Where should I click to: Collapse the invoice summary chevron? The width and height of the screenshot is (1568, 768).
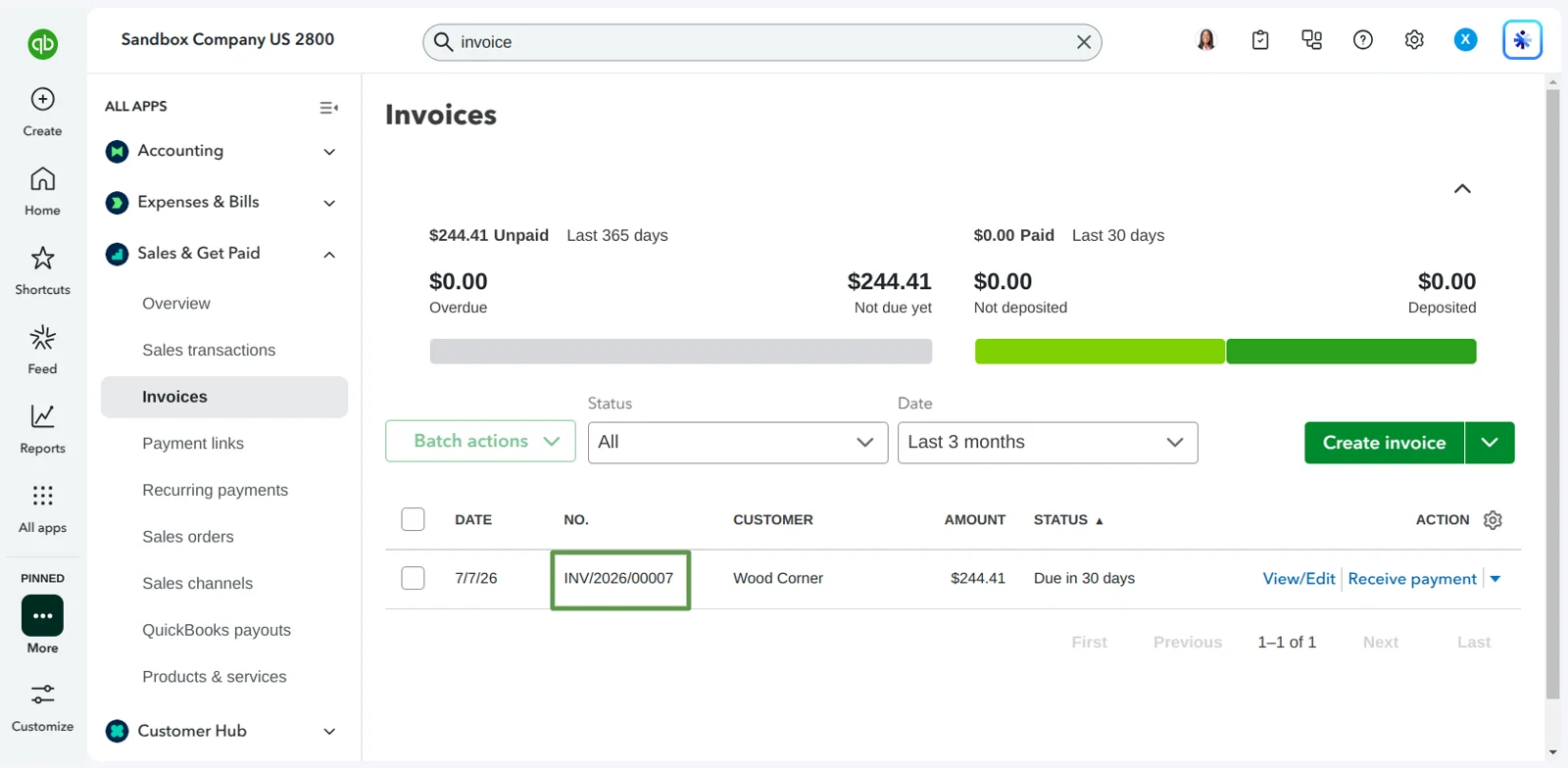click(x=1462, y=188)
